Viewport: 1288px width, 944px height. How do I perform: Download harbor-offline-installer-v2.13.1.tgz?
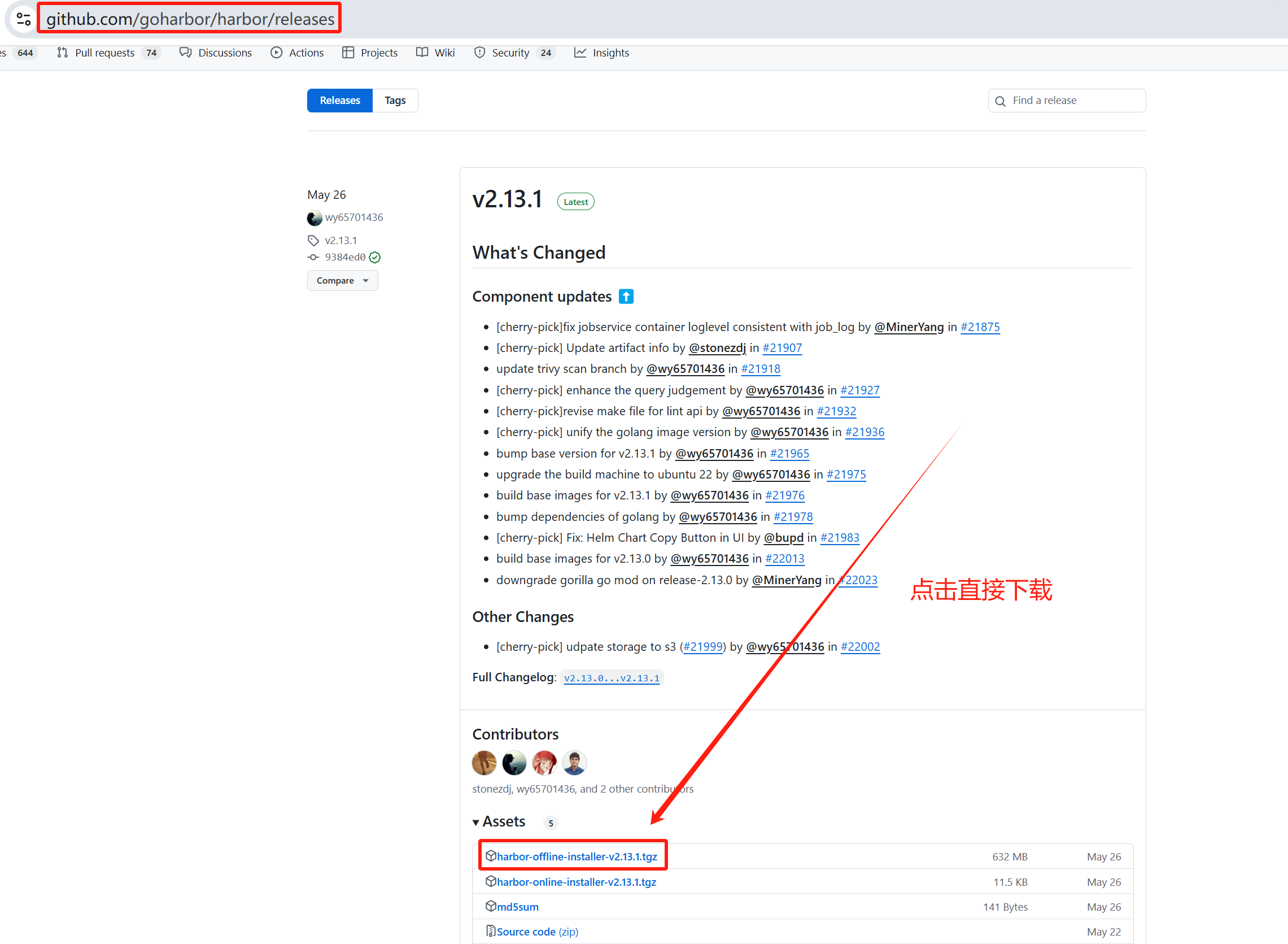point(577,856)
